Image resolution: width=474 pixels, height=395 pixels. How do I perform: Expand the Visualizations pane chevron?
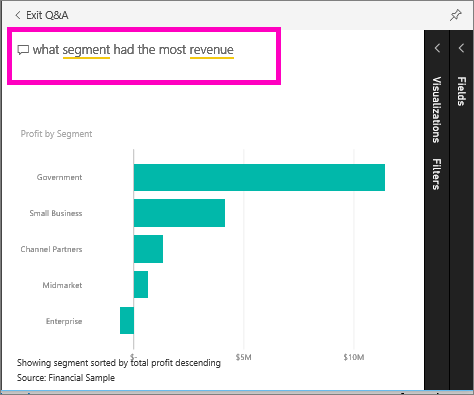click(437, 48)
